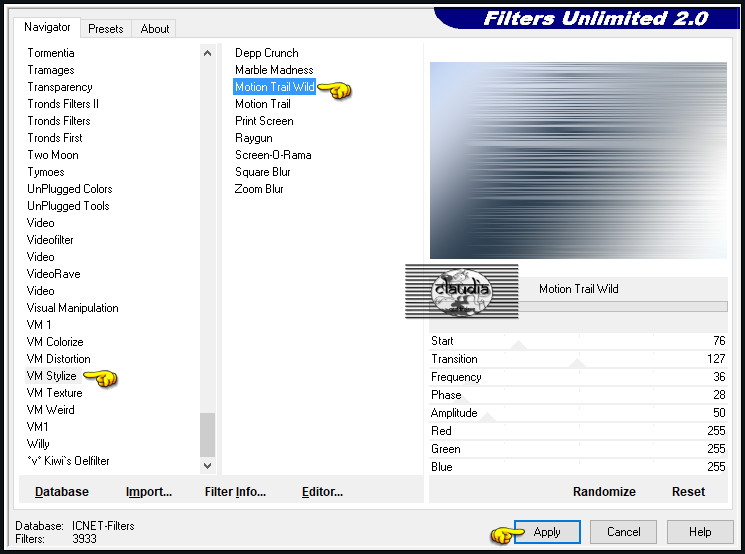Image resolution: width=745 pixels, height=554 pixels.
Task: Choose the Marble Madness filter
Action: tap(274, 70)
